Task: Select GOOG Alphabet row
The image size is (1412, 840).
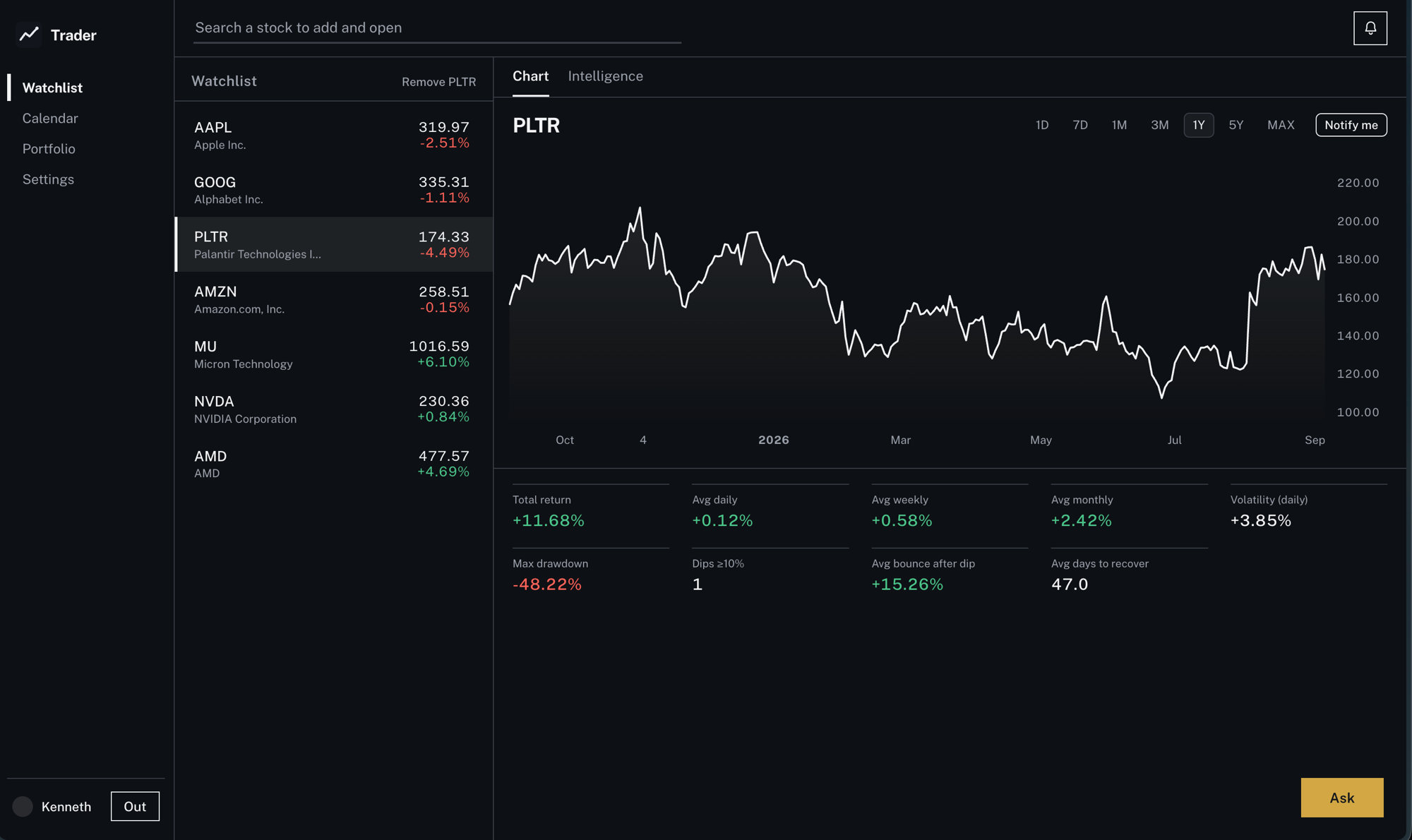Action: coord(334,189)
